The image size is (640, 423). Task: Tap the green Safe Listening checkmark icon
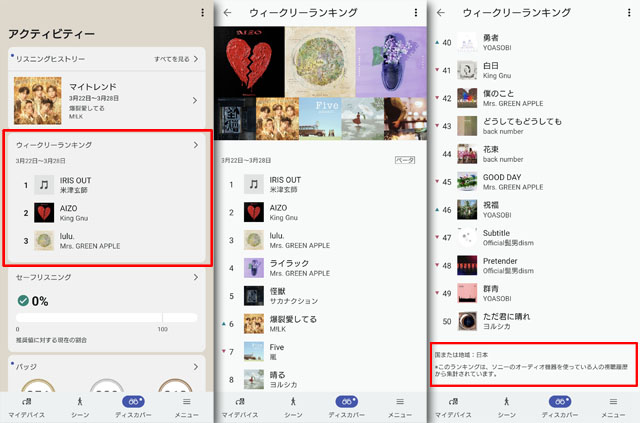pyautogui.click(x=23, y=300)
